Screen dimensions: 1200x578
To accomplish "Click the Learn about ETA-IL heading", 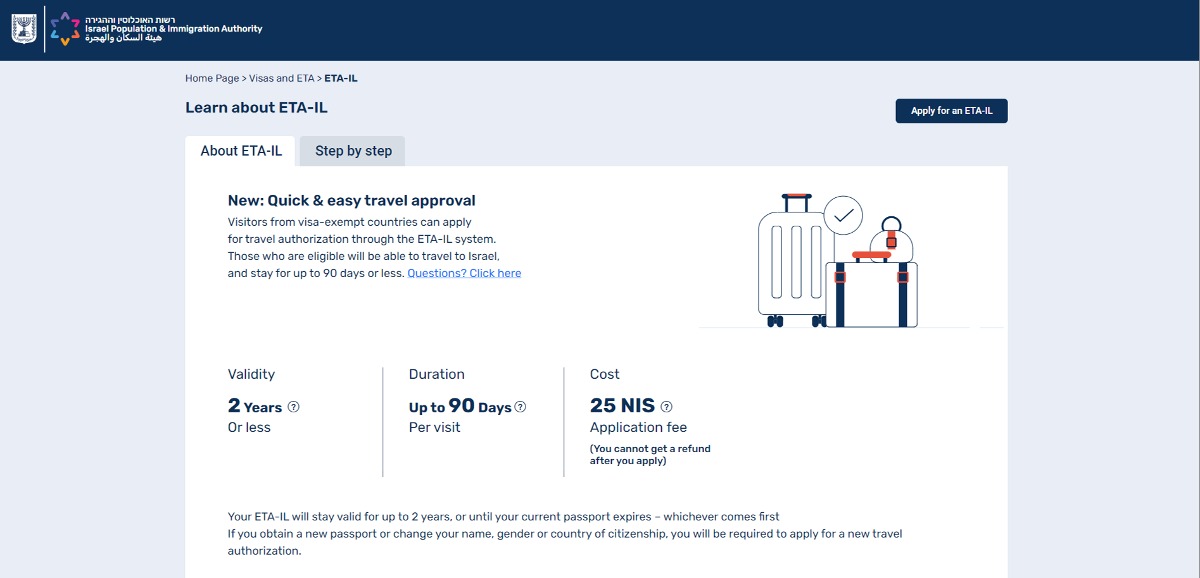I will tap(256, 108).
